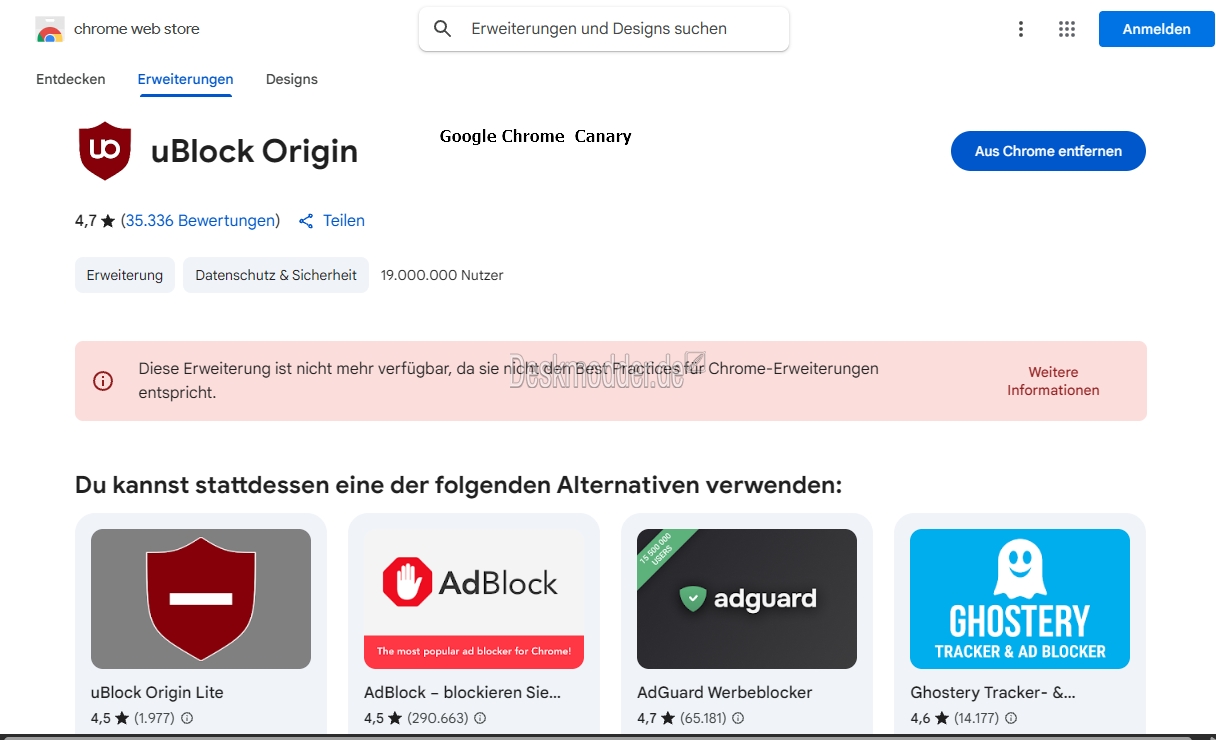
Task: Click the uBlock Origin heading
Action: 254,151
